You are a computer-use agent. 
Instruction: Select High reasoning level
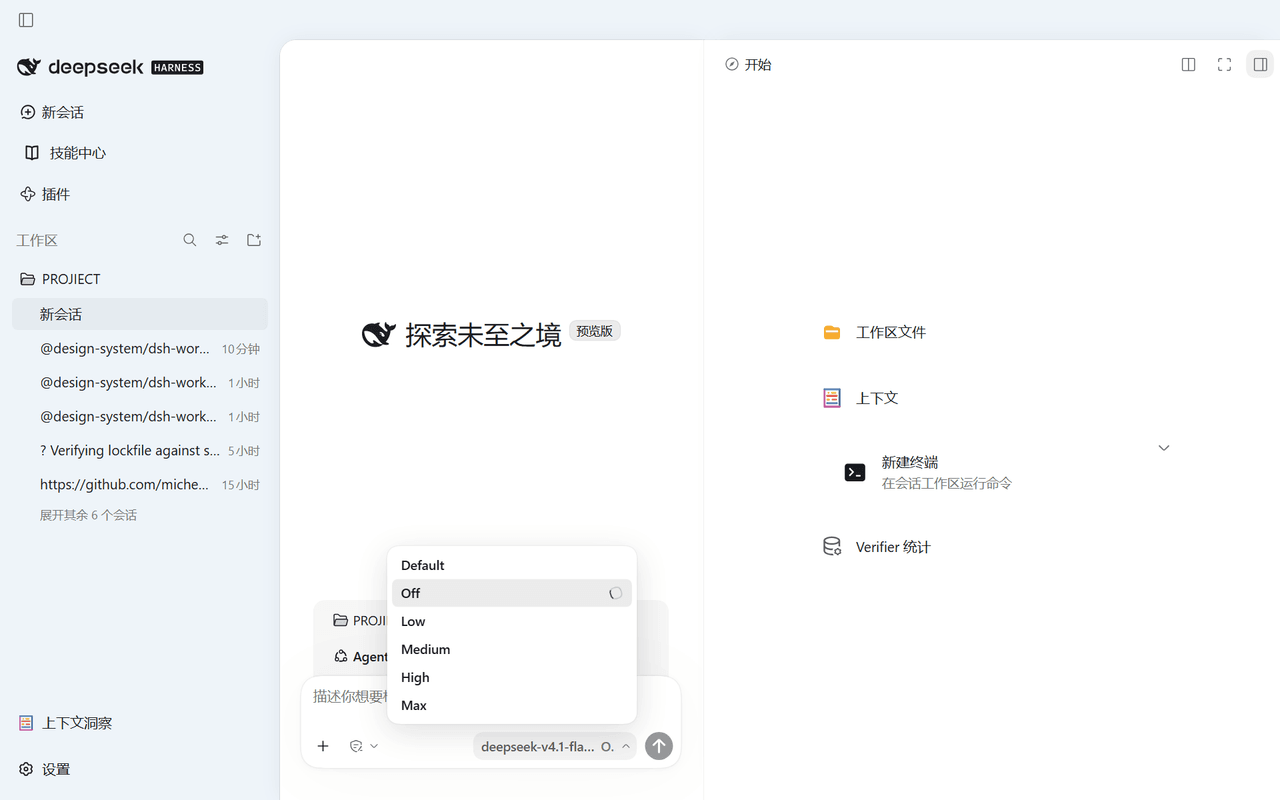(512, 677)
